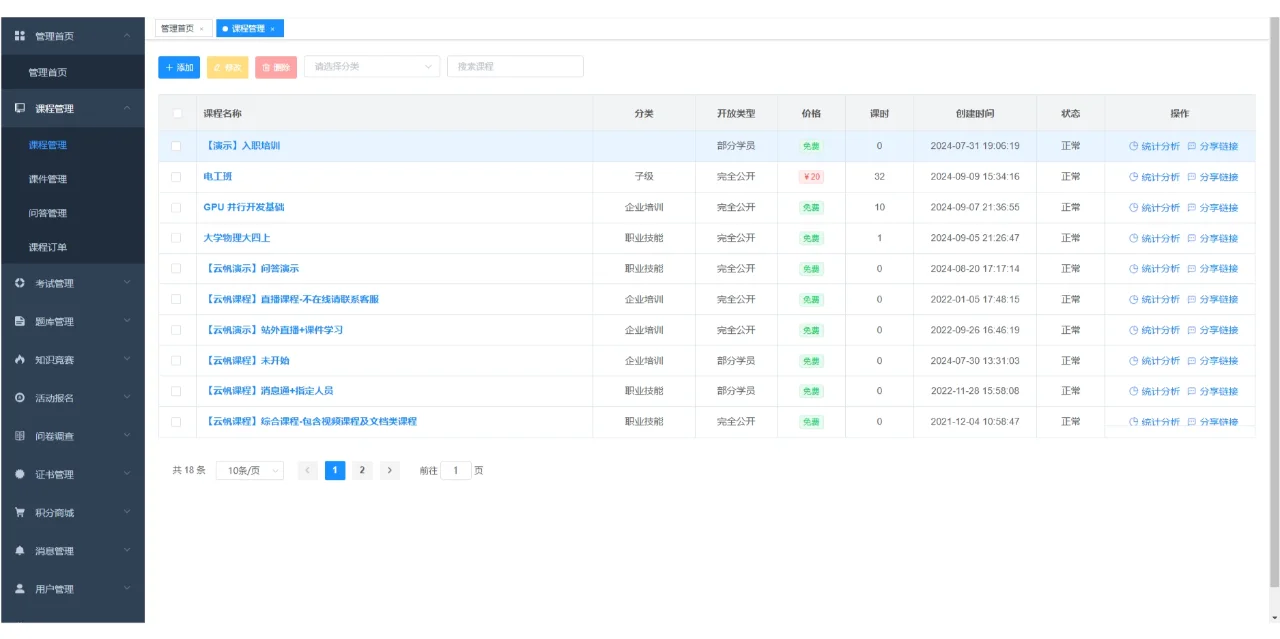
Task: Click the yellow 修改 button
Action: point(227,67)
